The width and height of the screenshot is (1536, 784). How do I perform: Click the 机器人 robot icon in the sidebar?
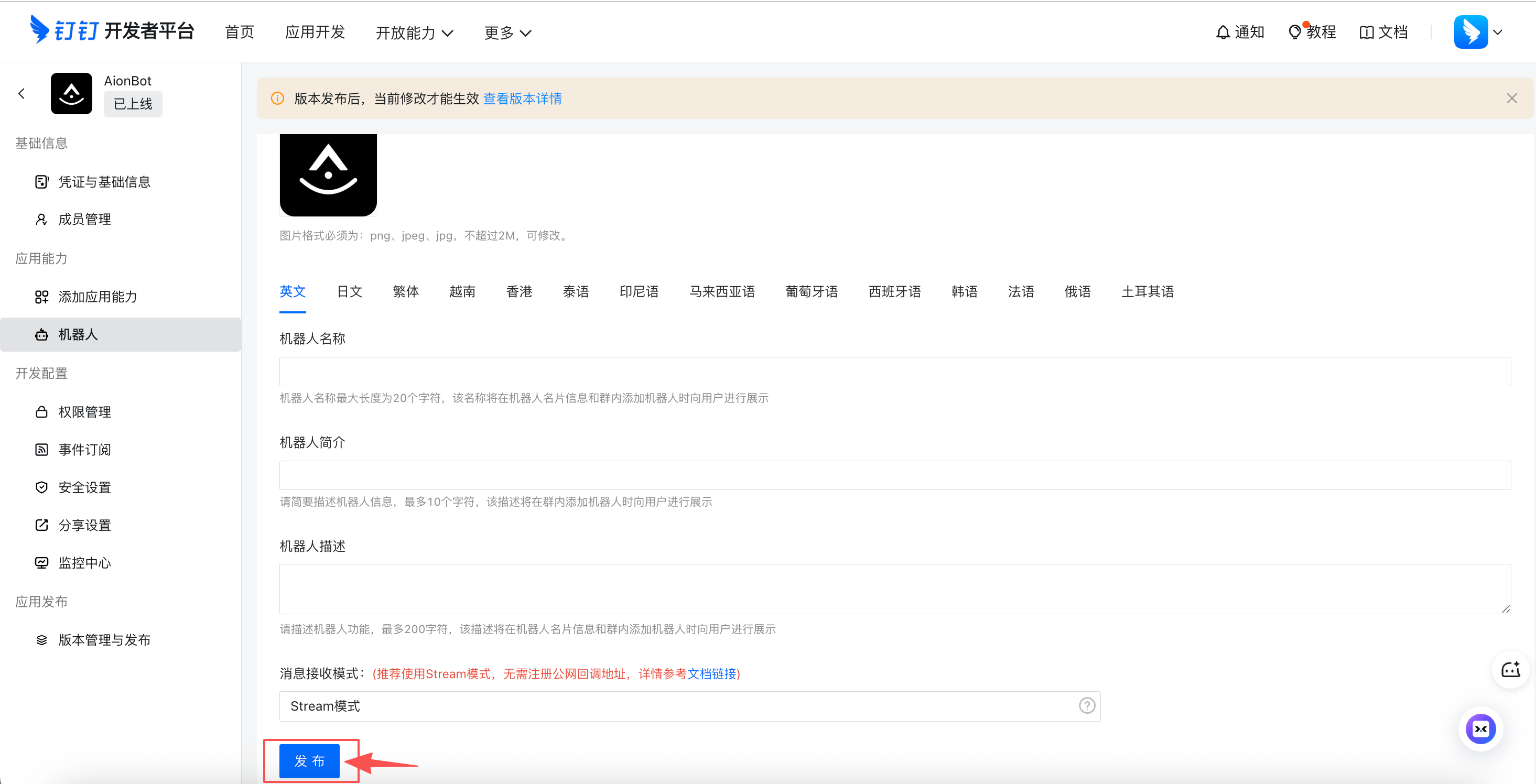point(41,334)
